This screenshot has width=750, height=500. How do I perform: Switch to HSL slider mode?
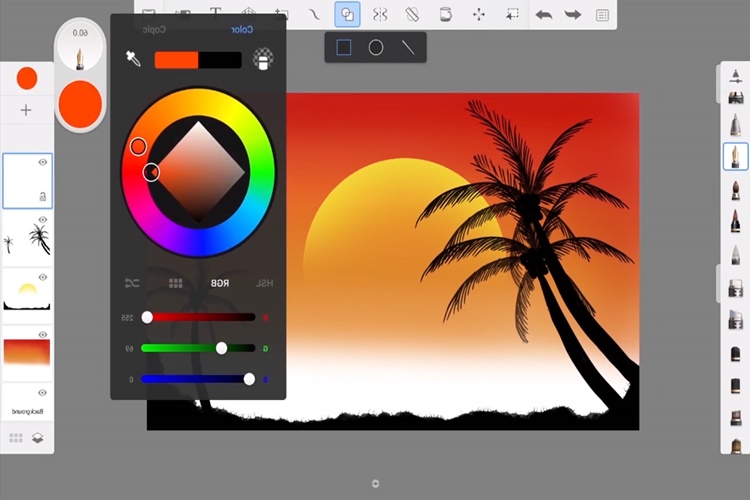coord(264,283)
